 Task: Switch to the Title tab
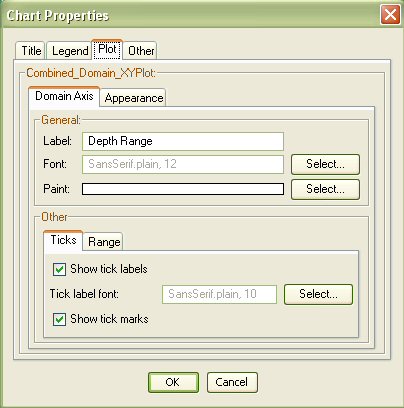click(30, 51)
